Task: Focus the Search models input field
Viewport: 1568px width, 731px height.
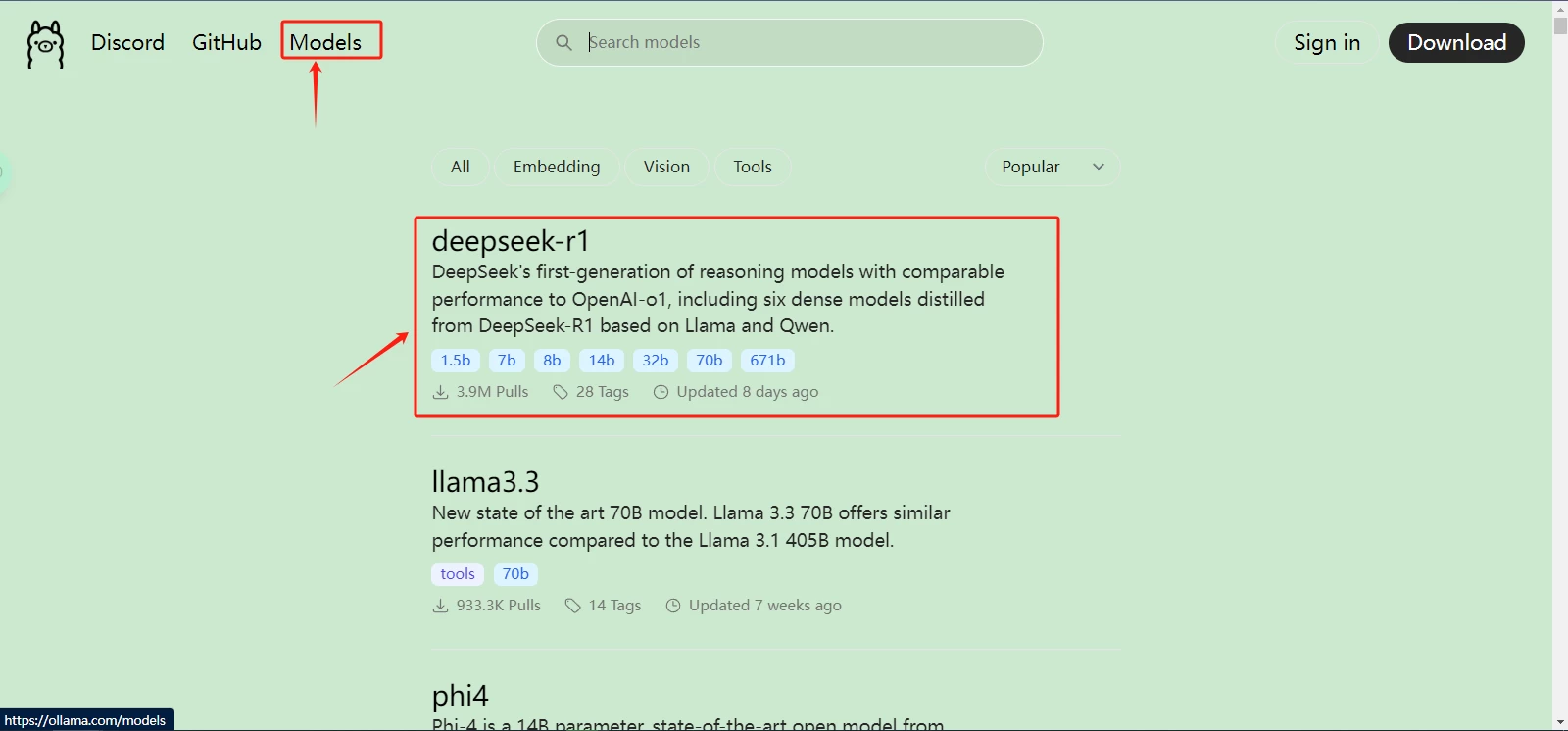Action: coord(804,42)
